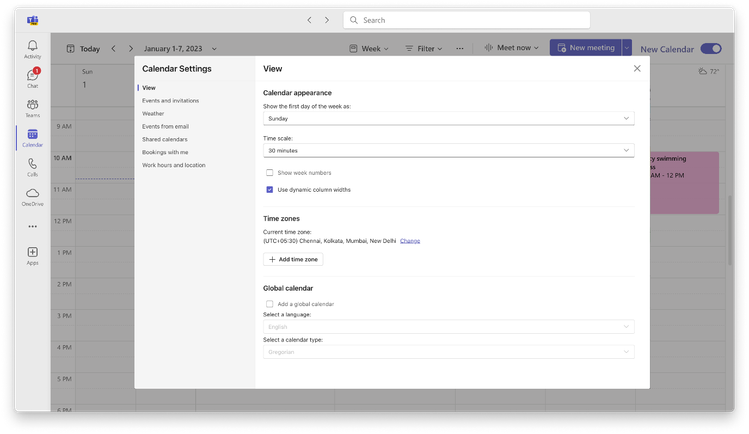Click the Microsoft Teams logo
The image size is (749, 434).
click(32, 20)
